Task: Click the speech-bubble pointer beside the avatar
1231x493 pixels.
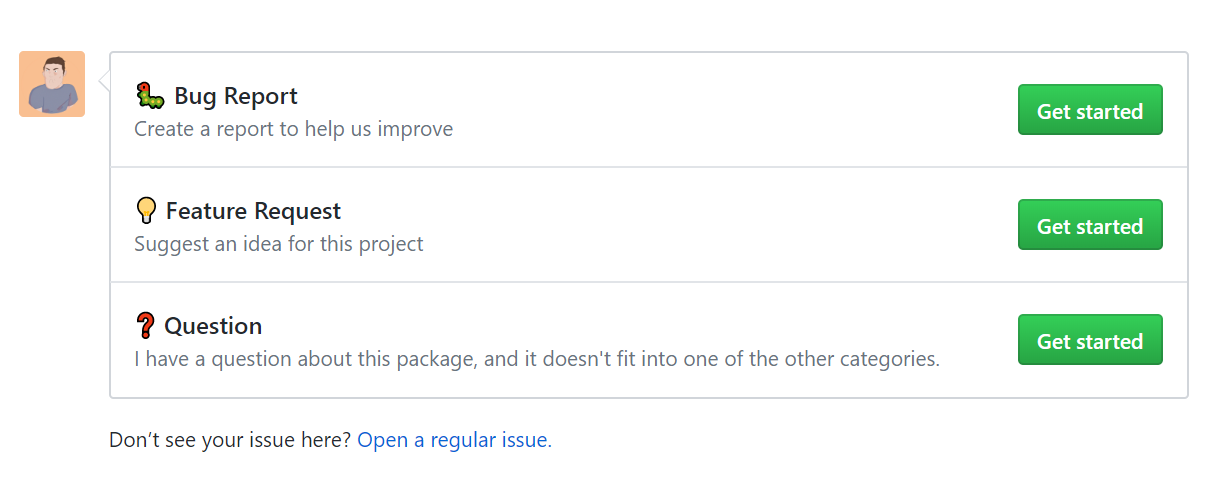Action: tap(104, 84)
